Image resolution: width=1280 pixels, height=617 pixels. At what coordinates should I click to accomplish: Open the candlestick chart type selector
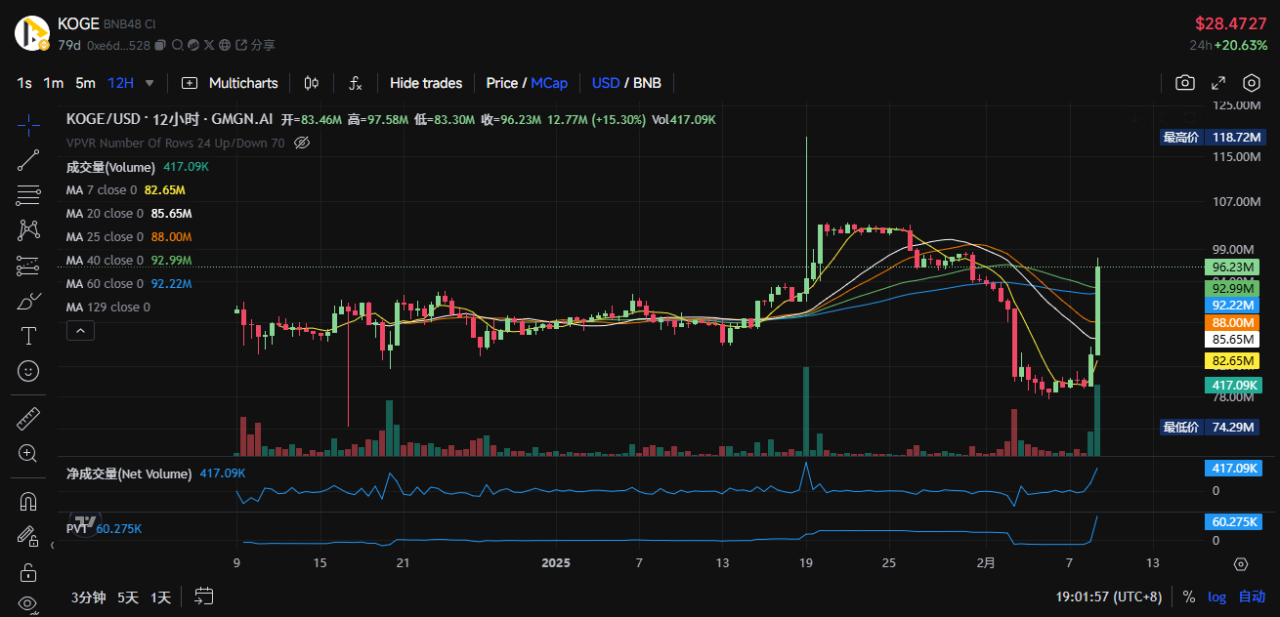click(x=311, y=83)
